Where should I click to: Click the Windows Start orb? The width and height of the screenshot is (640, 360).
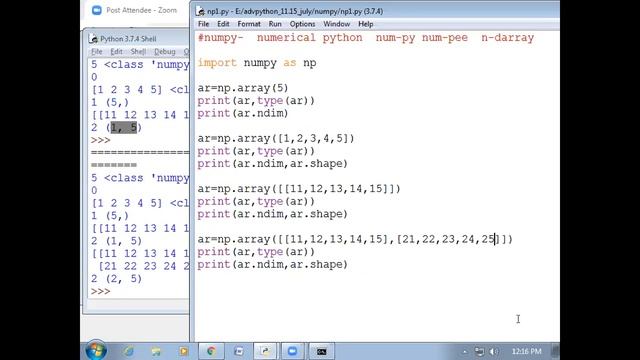pyautogui.click(x=96, y=351)
